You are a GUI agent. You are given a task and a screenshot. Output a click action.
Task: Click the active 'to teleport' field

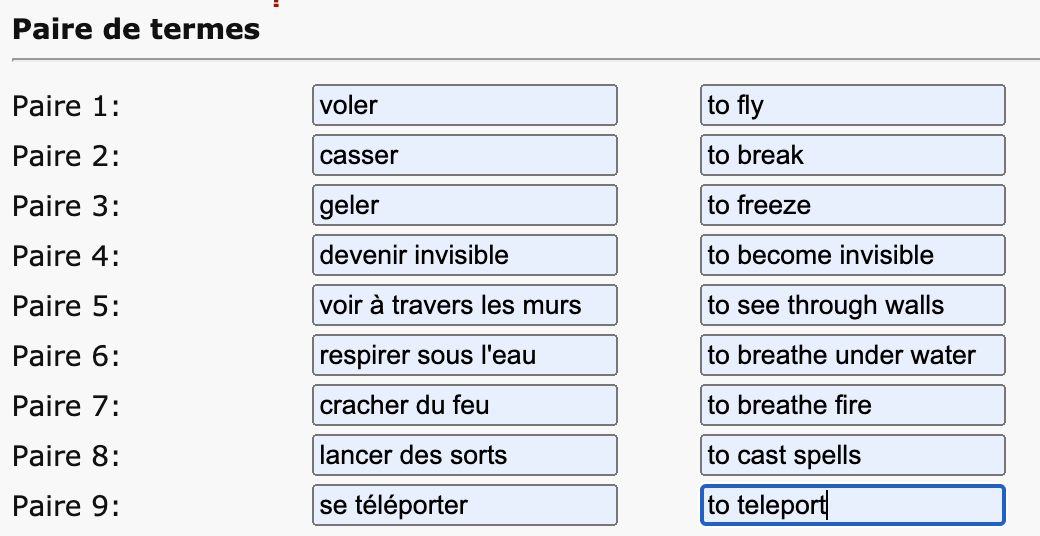(852, 505)
